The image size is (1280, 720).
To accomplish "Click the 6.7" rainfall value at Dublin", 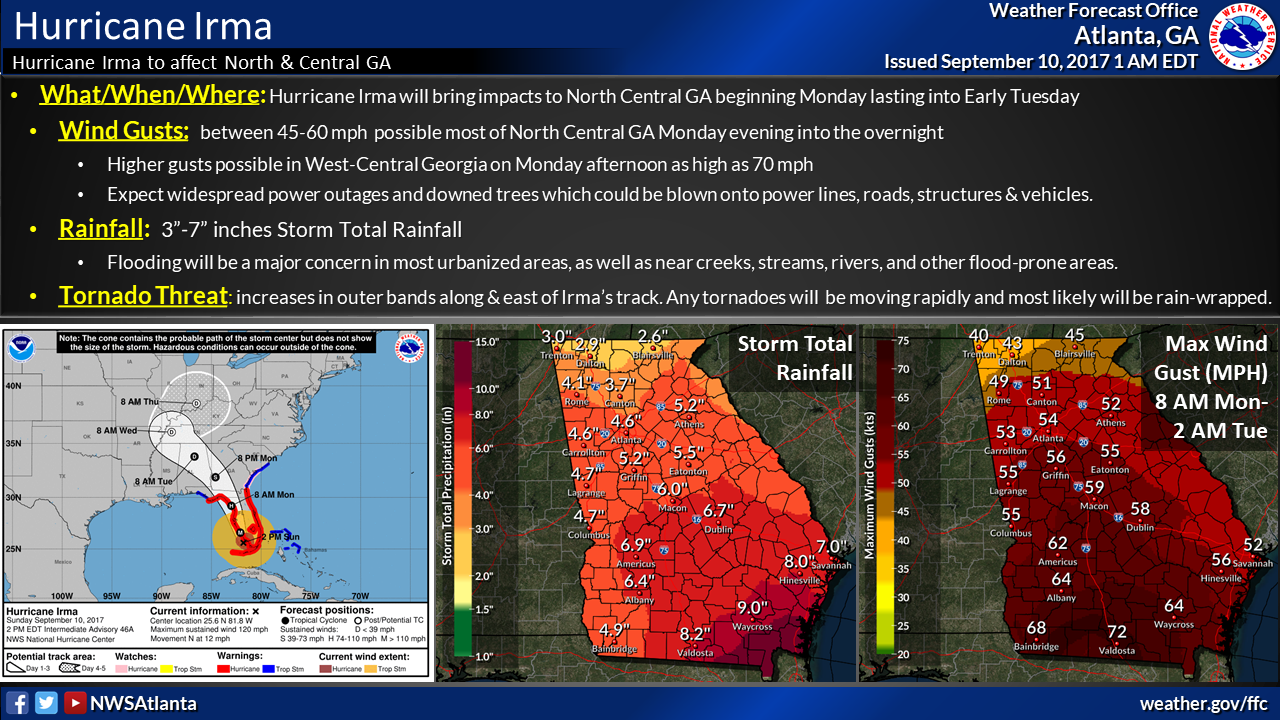I will (x=720, y=511).
